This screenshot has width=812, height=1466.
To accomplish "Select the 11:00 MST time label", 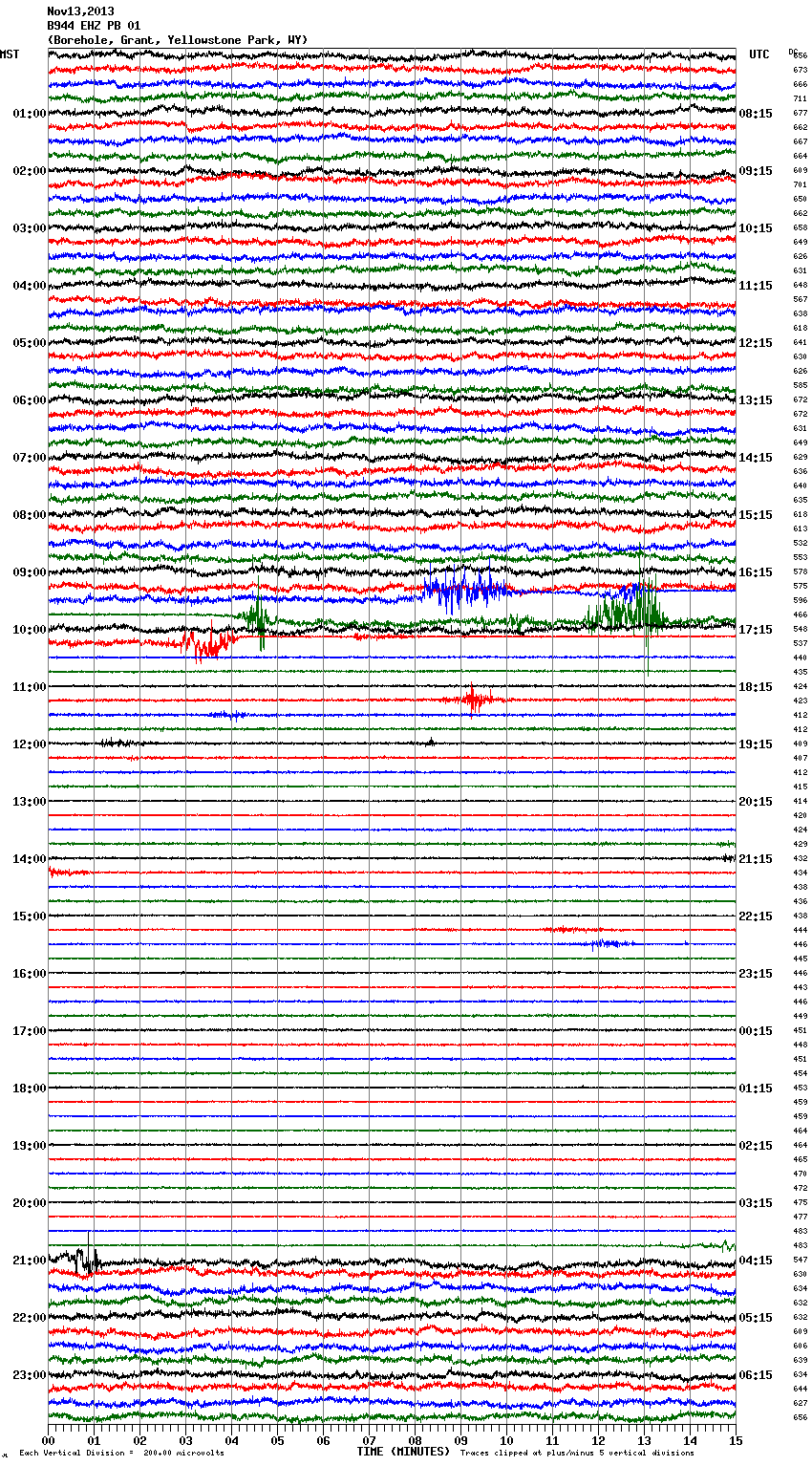I will point(30,687).
